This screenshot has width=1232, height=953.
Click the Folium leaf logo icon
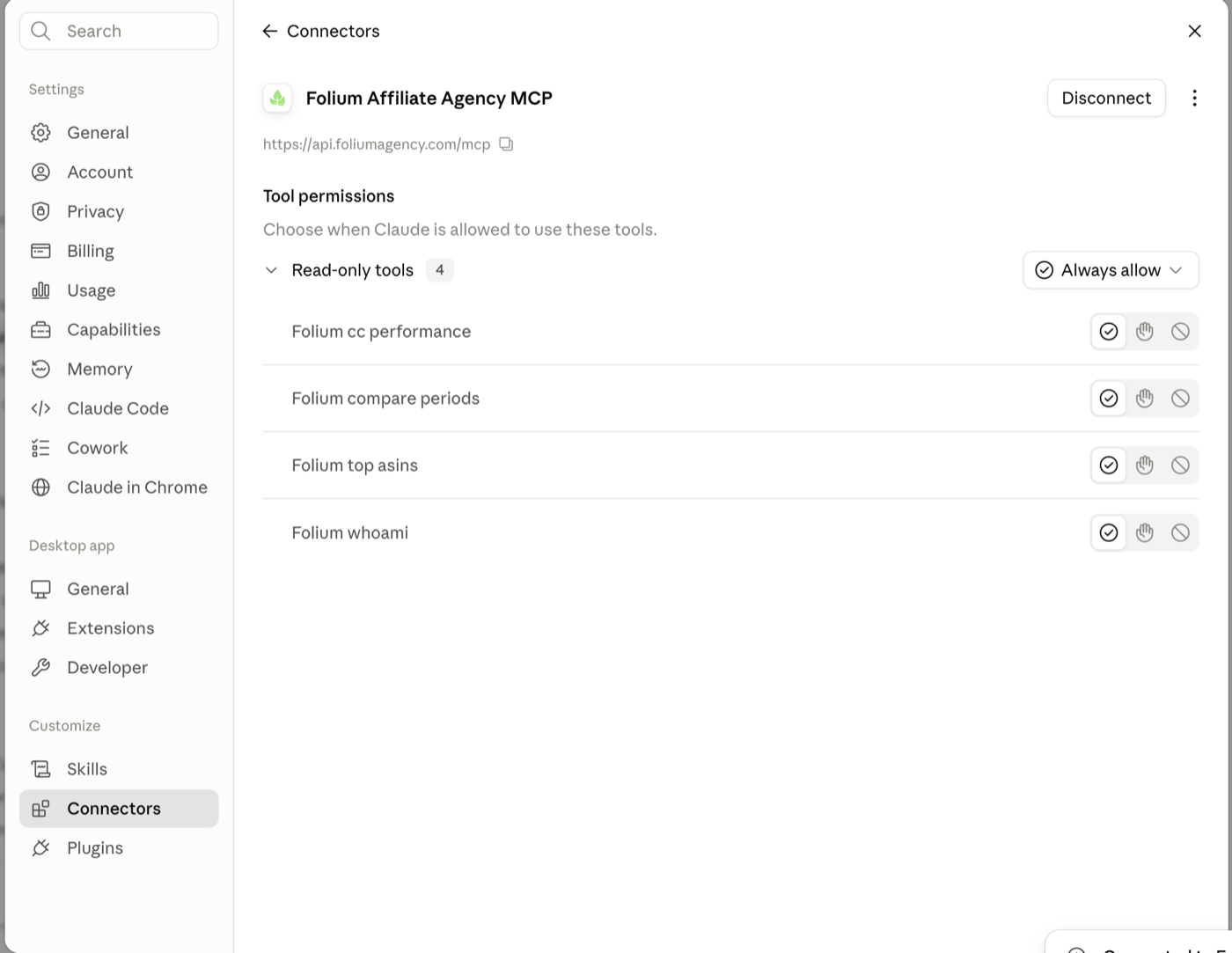coord(277,99)
